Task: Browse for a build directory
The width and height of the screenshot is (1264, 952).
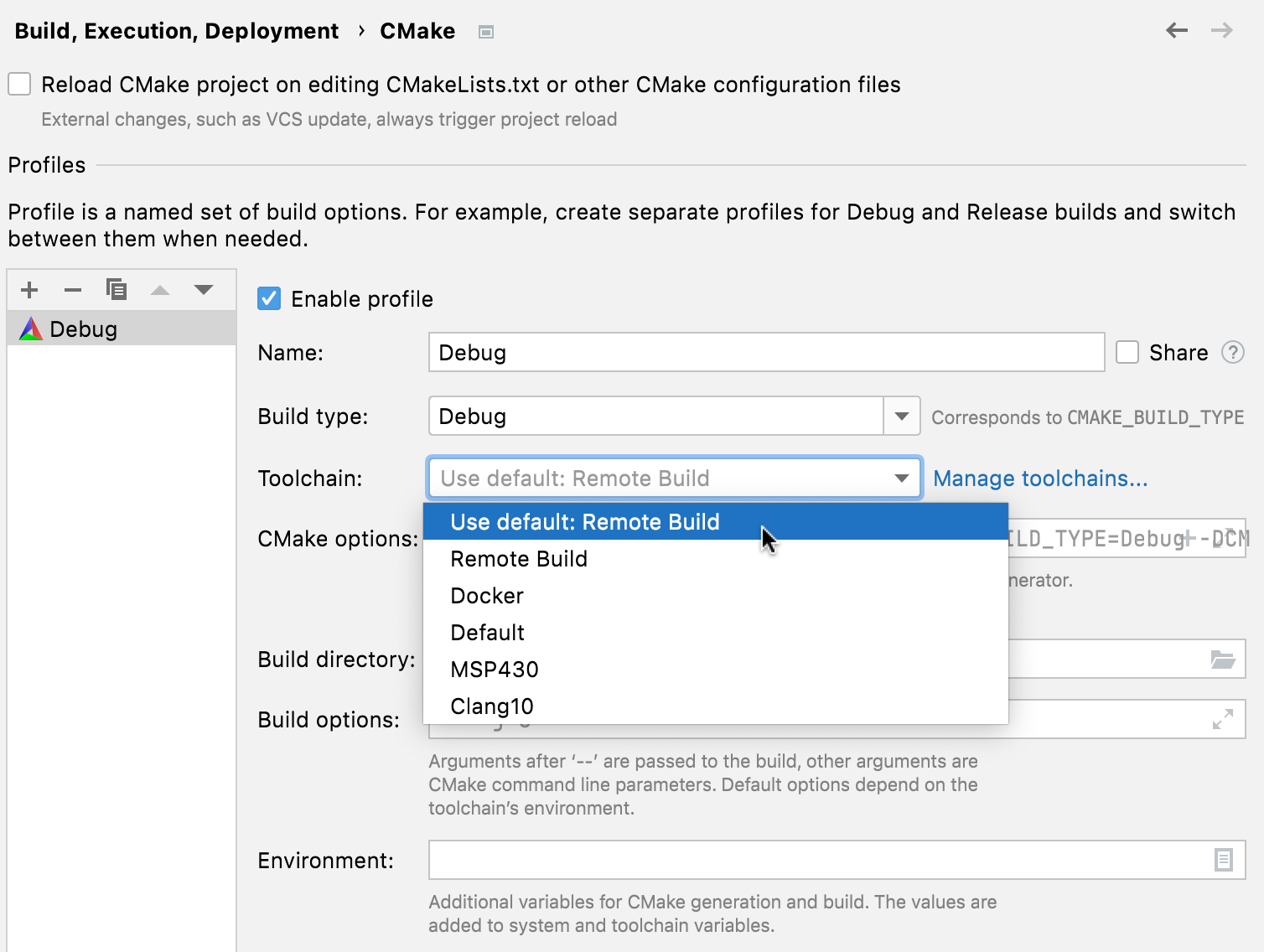Action: [1224, 660]
